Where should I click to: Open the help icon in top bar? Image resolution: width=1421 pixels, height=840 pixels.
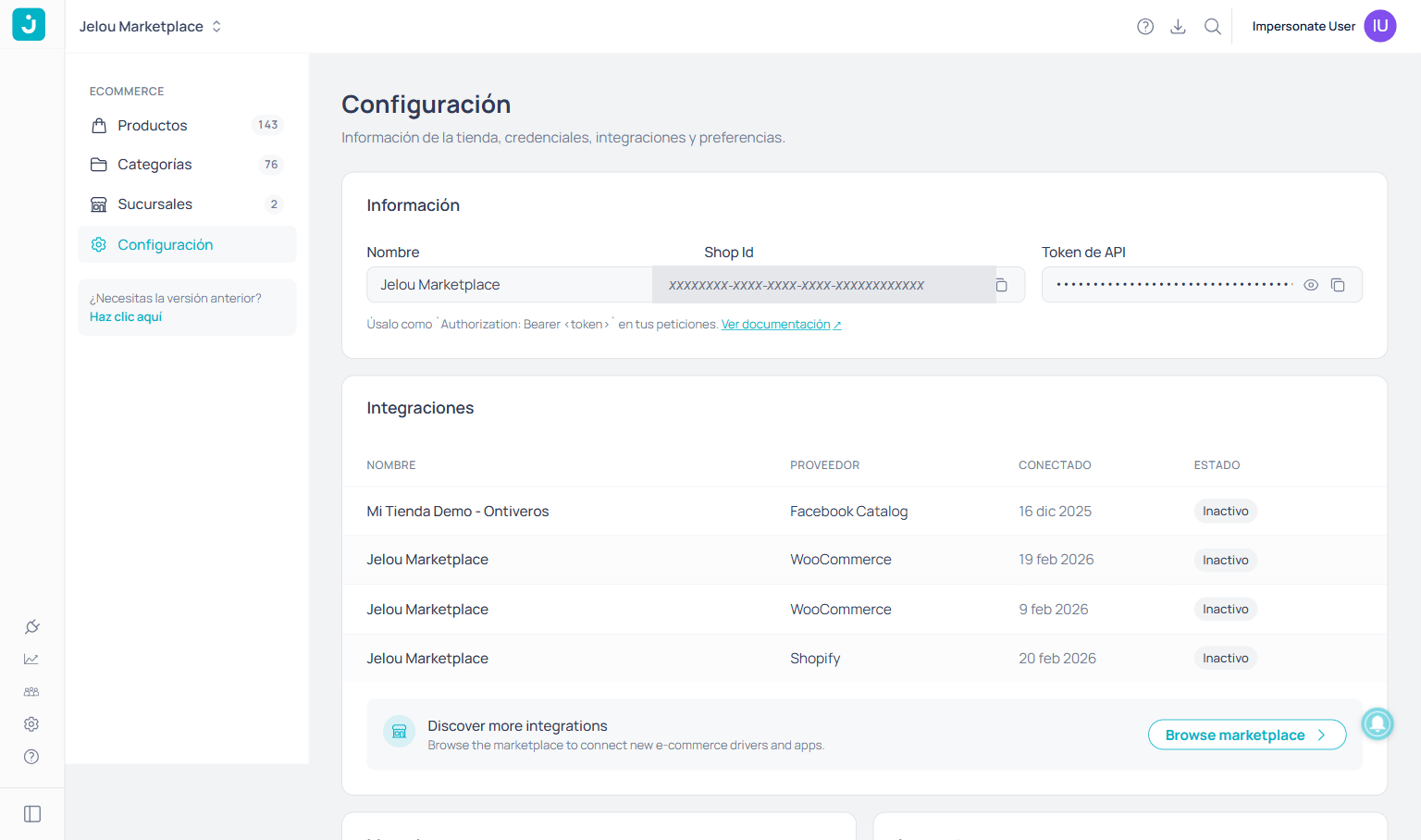coord(1145,27)
